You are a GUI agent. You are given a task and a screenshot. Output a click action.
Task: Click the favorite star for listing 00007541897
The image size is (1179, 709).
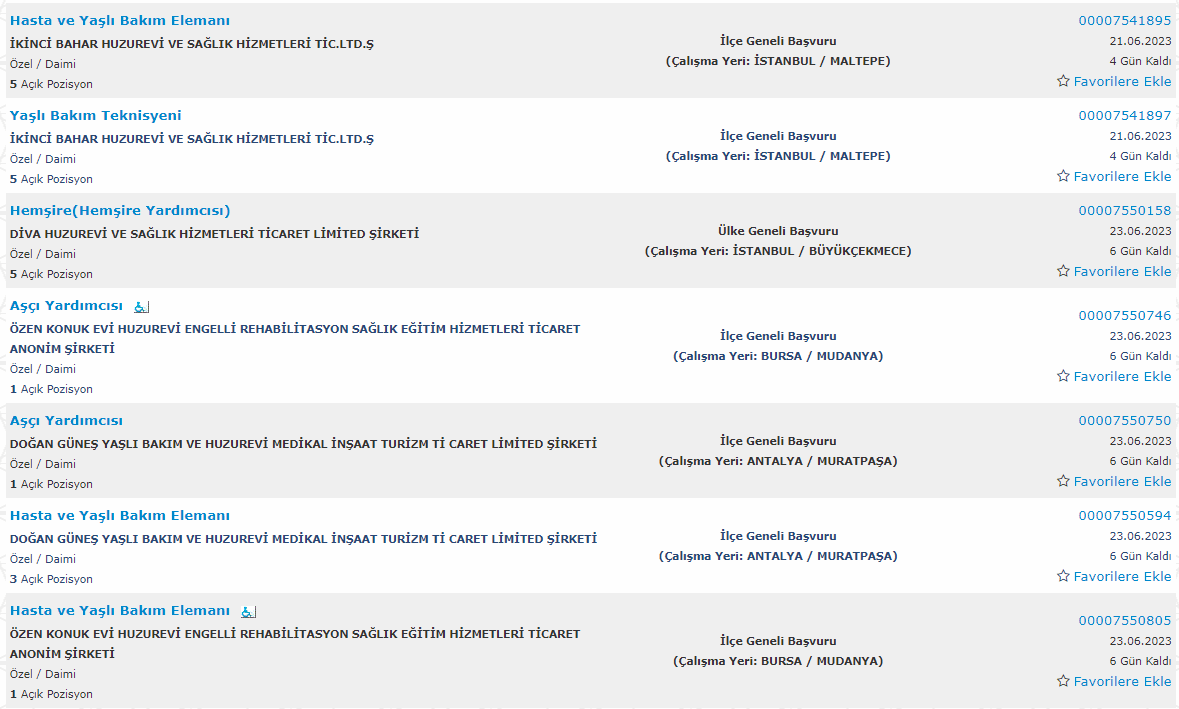pos(1063,176)
